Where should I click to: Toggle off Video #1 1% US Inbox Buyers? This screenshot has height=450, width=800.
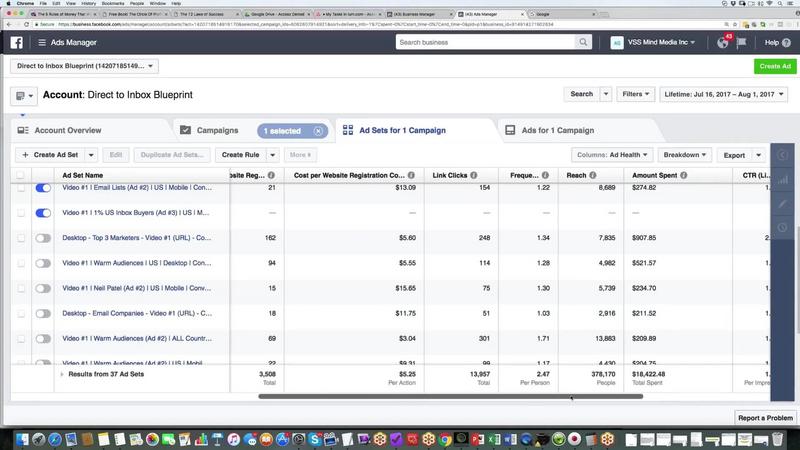pyautogui.click(x=43, y=213)
